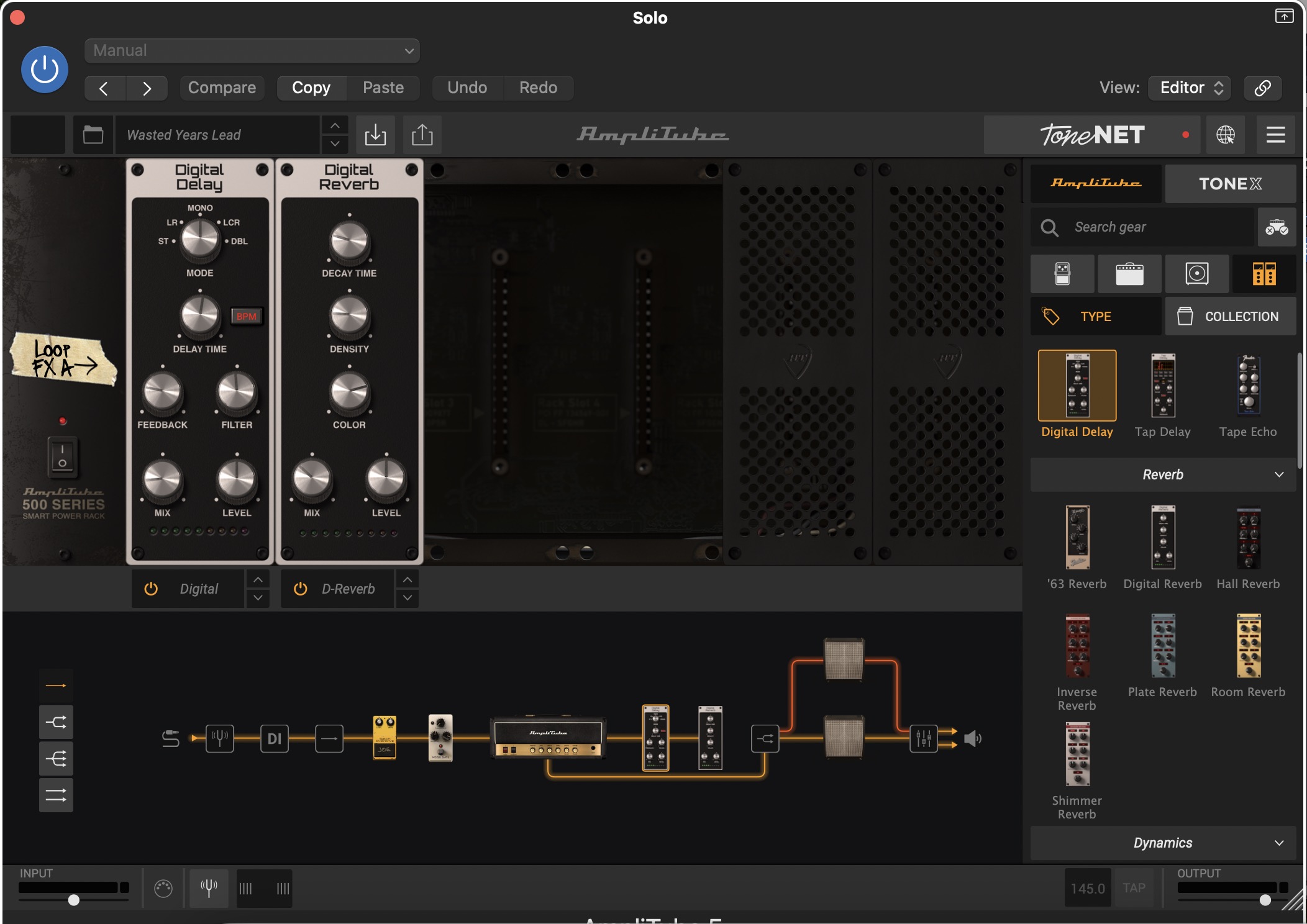The height and width of the screenshot is (924, 1307).
Task: Select the single serial chain routing icon
Action: (56, 686)
